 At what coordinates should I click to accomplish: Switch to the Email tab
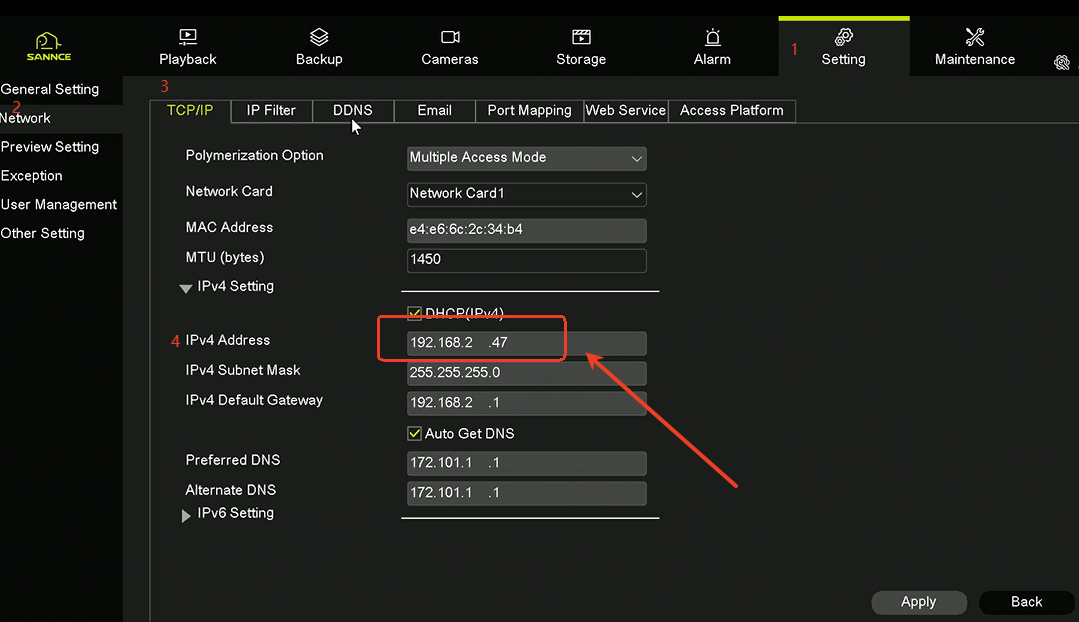(435, 111)
